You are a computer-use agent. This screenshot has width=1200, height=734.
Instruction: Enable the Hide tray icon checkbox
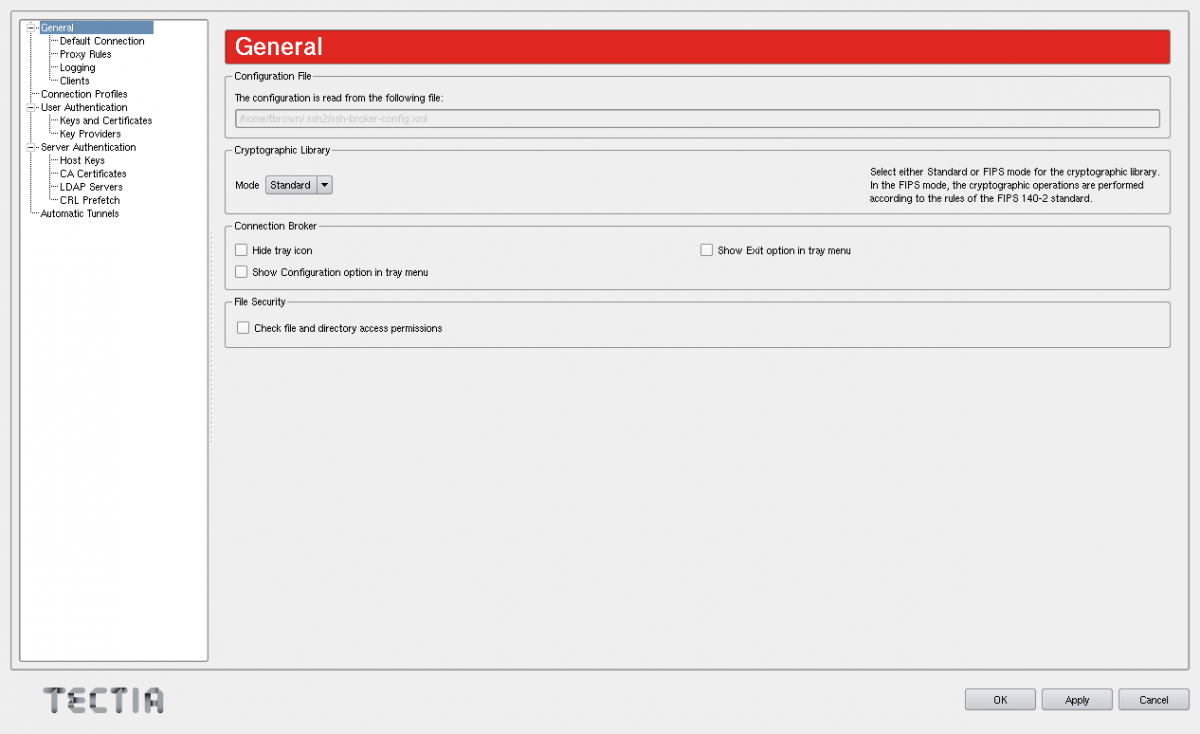241,250
